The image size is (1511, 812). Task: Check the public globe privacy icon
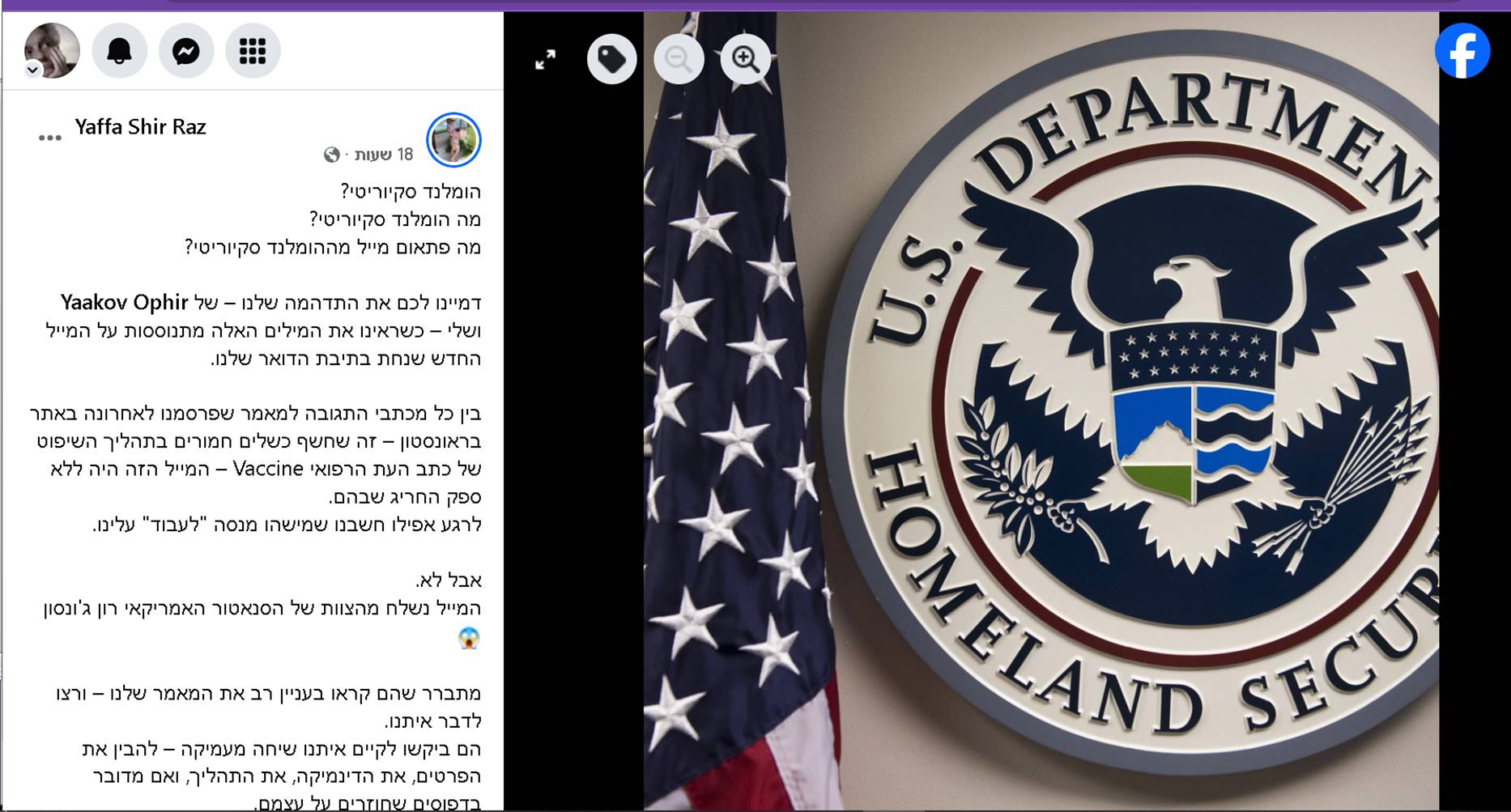pos(331,155)
